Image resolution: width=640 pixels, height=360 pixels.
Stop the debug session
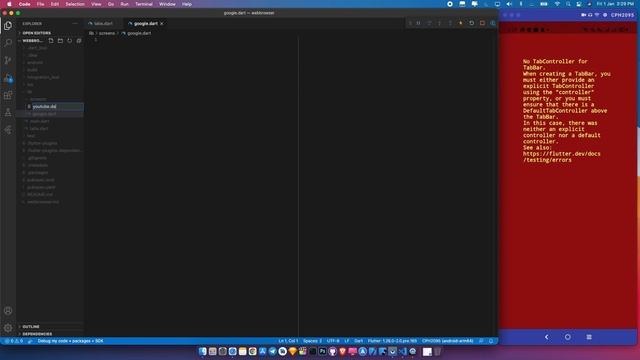tap(482, 23)
